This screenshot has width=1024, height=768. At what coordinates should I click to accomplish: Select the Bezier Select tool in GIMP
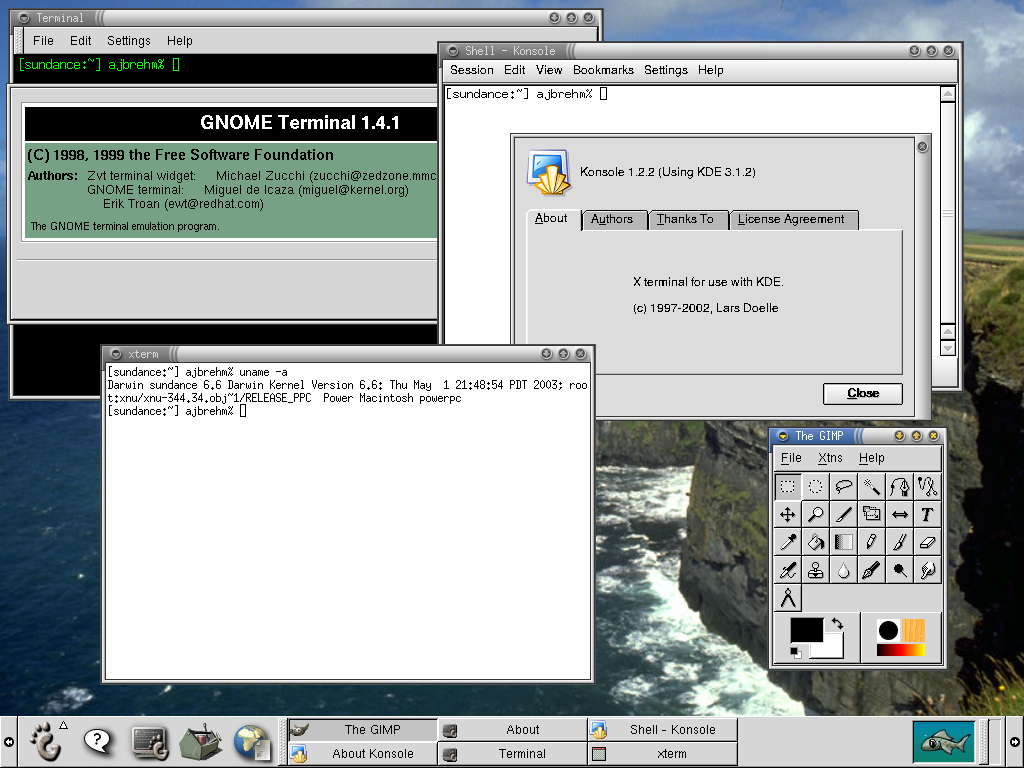point(899,487)
